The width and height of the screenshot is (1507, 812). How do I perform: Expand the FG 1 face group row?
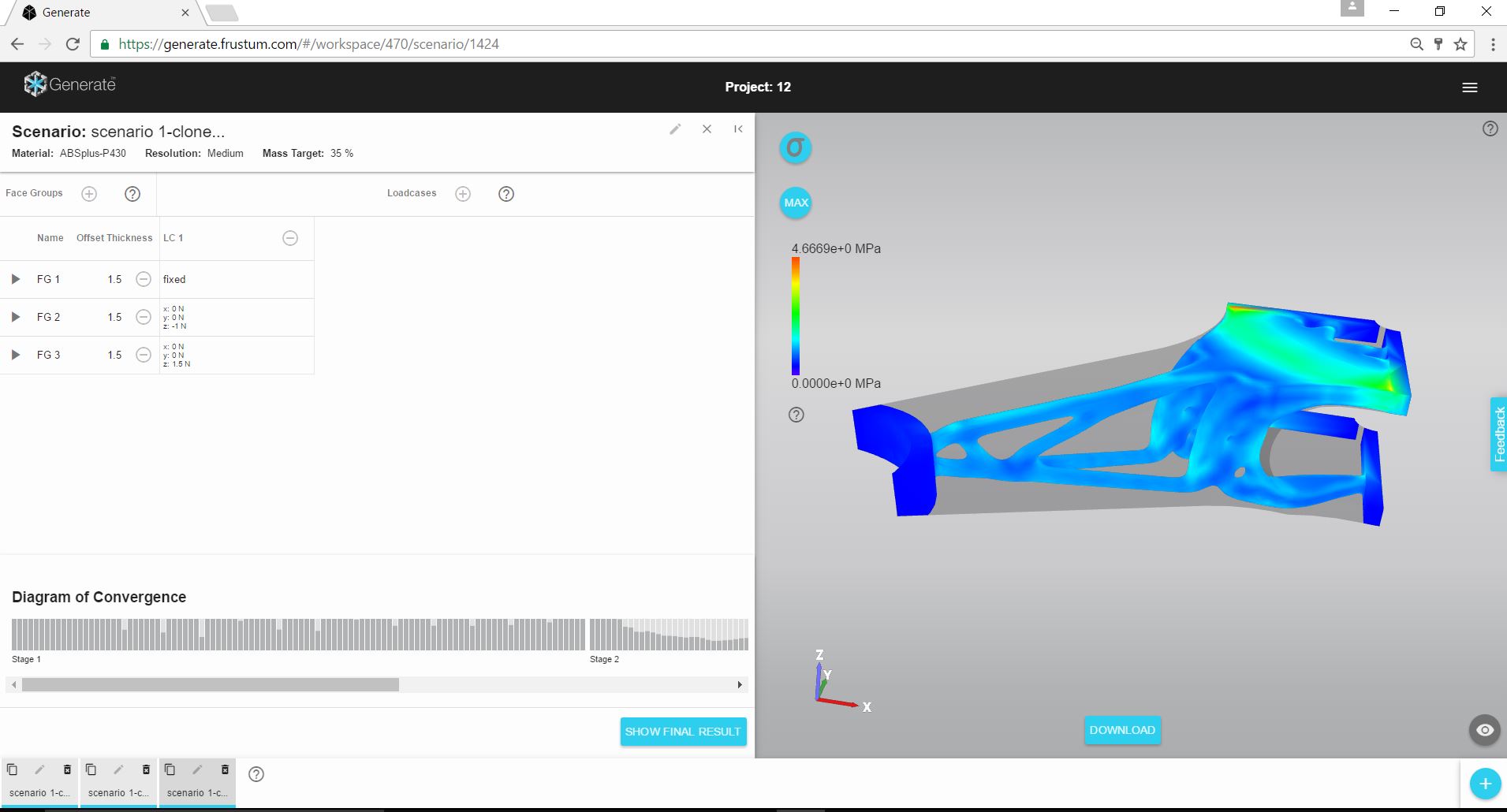click(15, 279)
